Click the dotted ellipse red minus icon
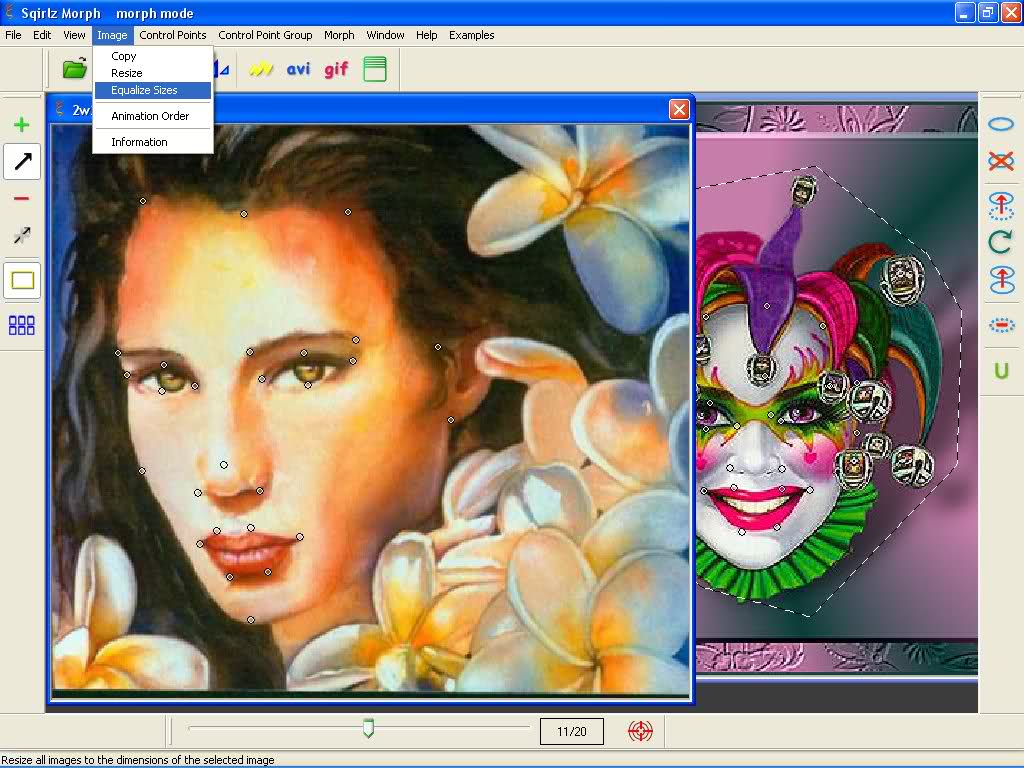 click(x=1000, y=325)
